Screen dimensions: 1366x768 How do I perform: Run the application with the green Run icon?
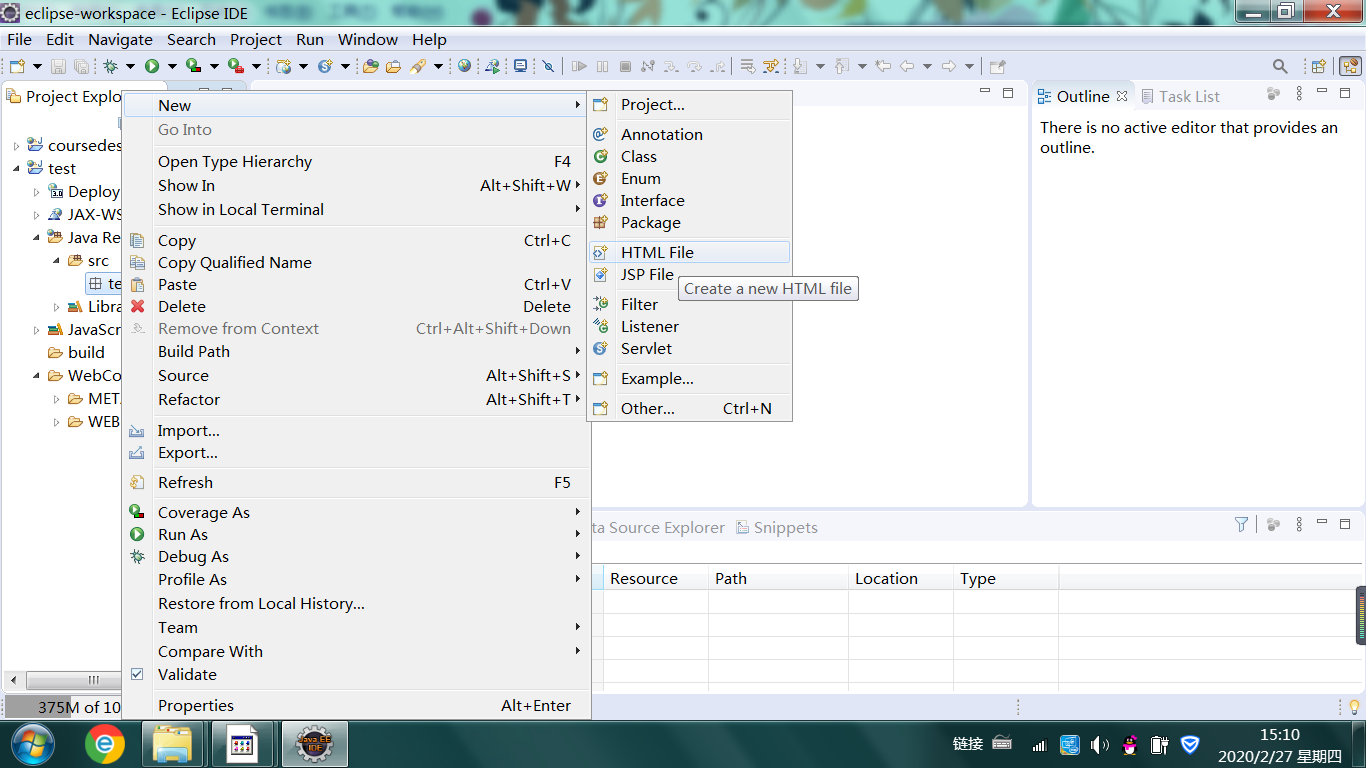tap(151, 67)
